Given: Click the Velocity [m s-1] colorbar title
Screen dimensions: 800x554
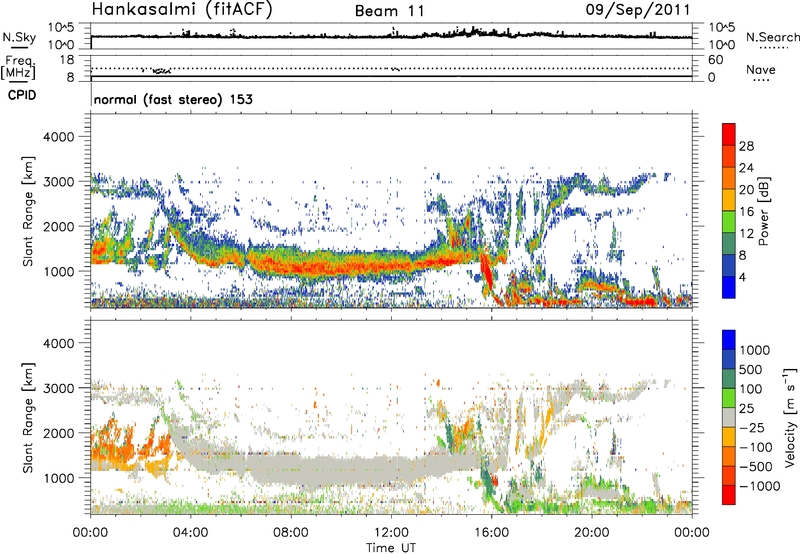Looking at the screenshot, I should click(x=790, y=417).
